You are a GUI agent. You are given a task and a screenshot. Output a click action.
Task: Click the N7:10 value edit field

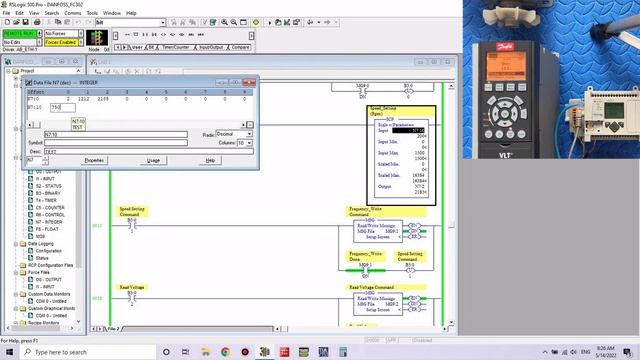click(63, 107)
